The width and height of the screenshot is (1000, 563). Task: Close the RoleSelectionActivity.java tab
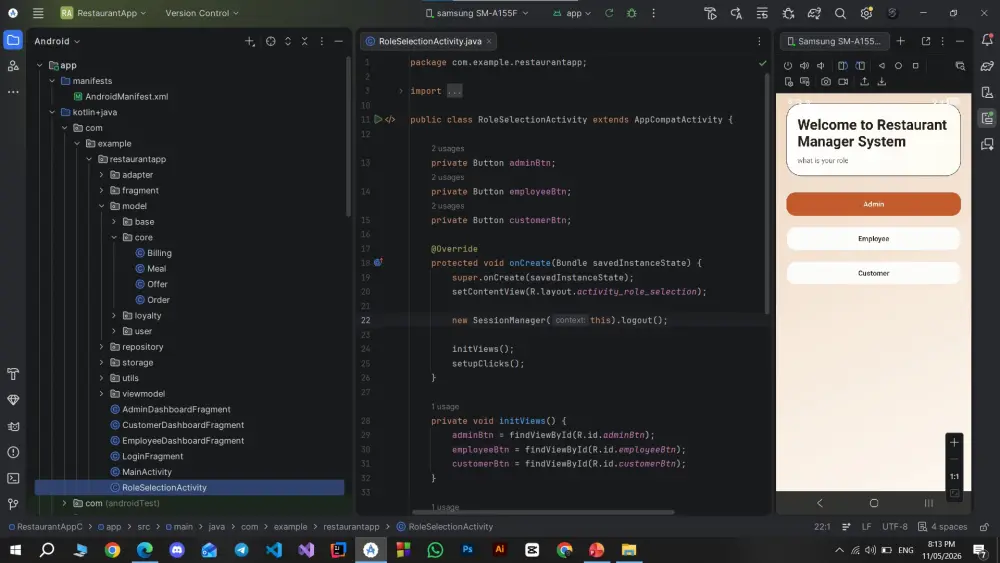[489, 41]
